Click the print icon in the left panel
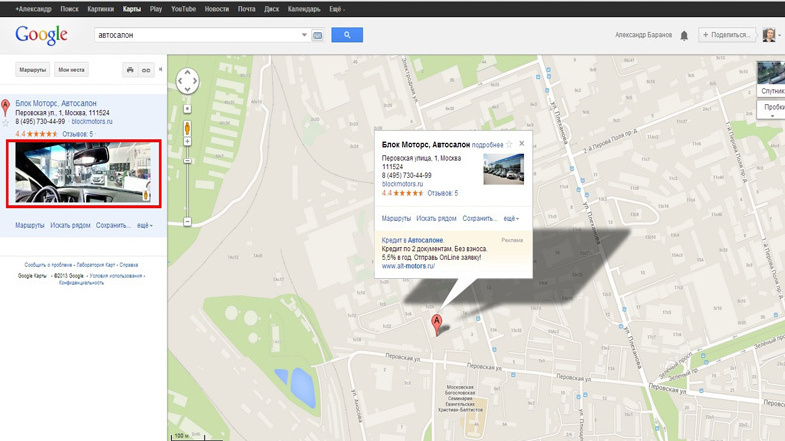Viewport: 785px width, 441px height. [130, 70]
